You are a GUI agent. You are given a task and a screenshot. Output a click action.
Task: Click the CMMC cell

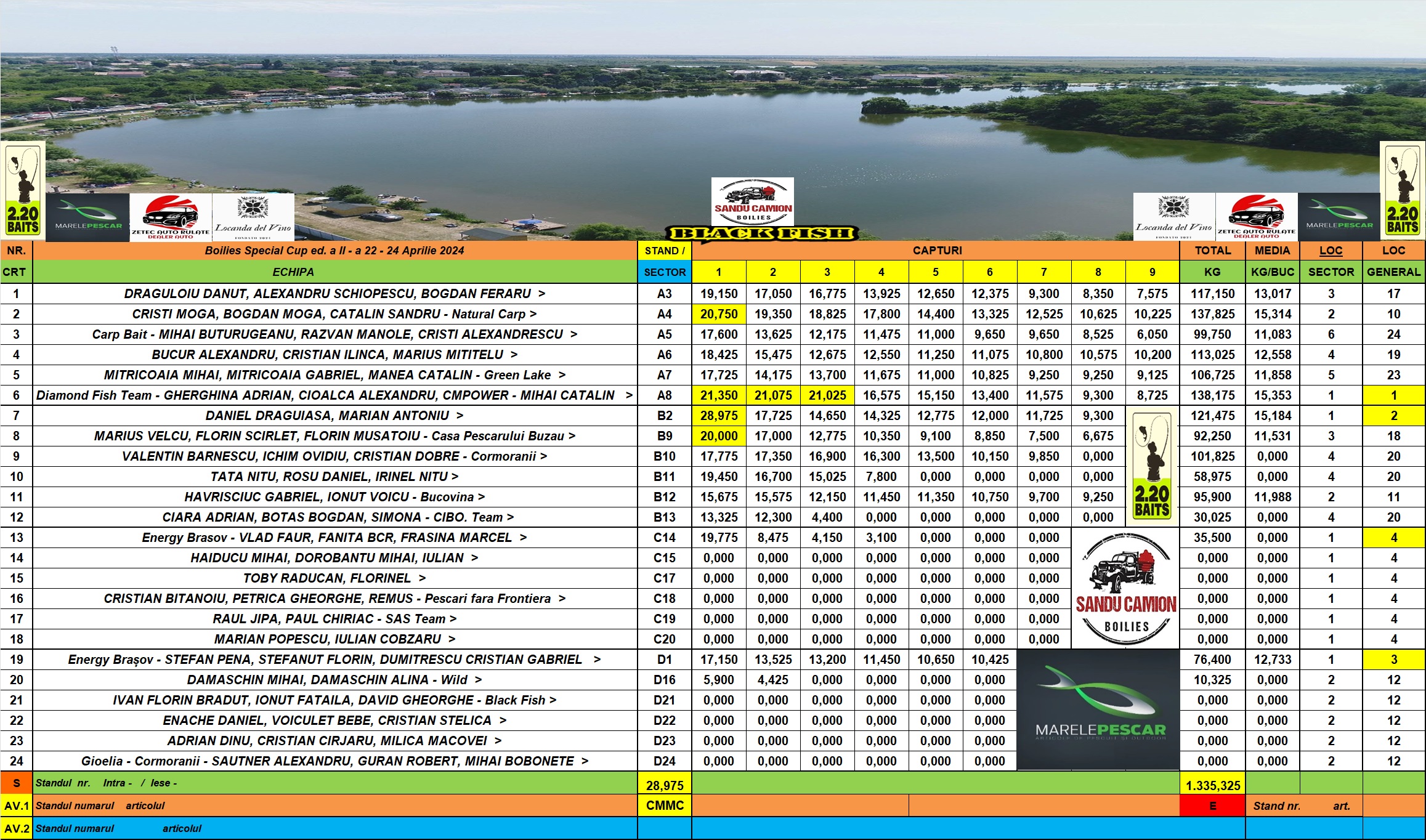point(665,806)
